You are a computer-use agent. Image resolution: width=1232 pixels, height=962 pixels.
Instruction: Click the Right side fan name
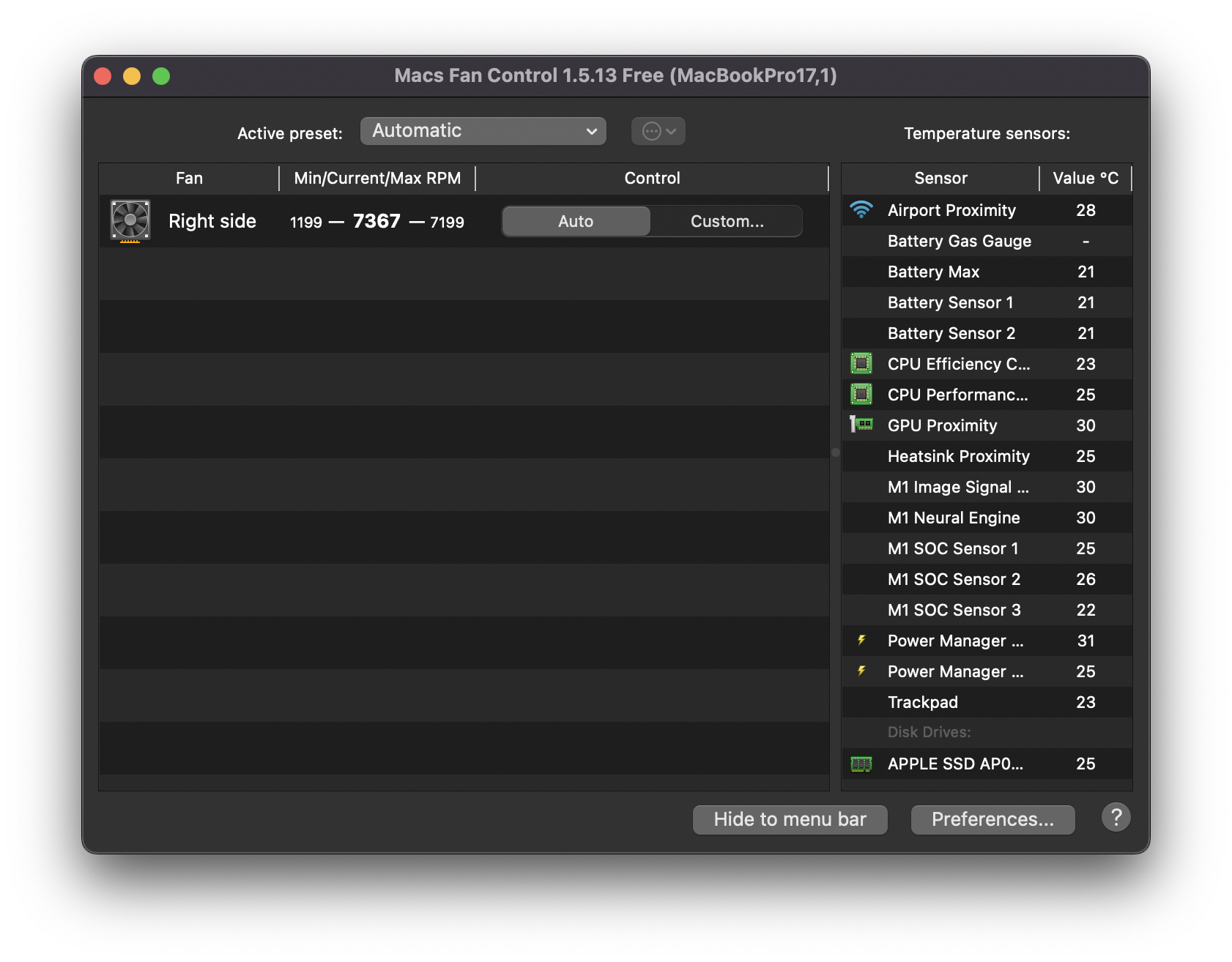coord(212,221)
